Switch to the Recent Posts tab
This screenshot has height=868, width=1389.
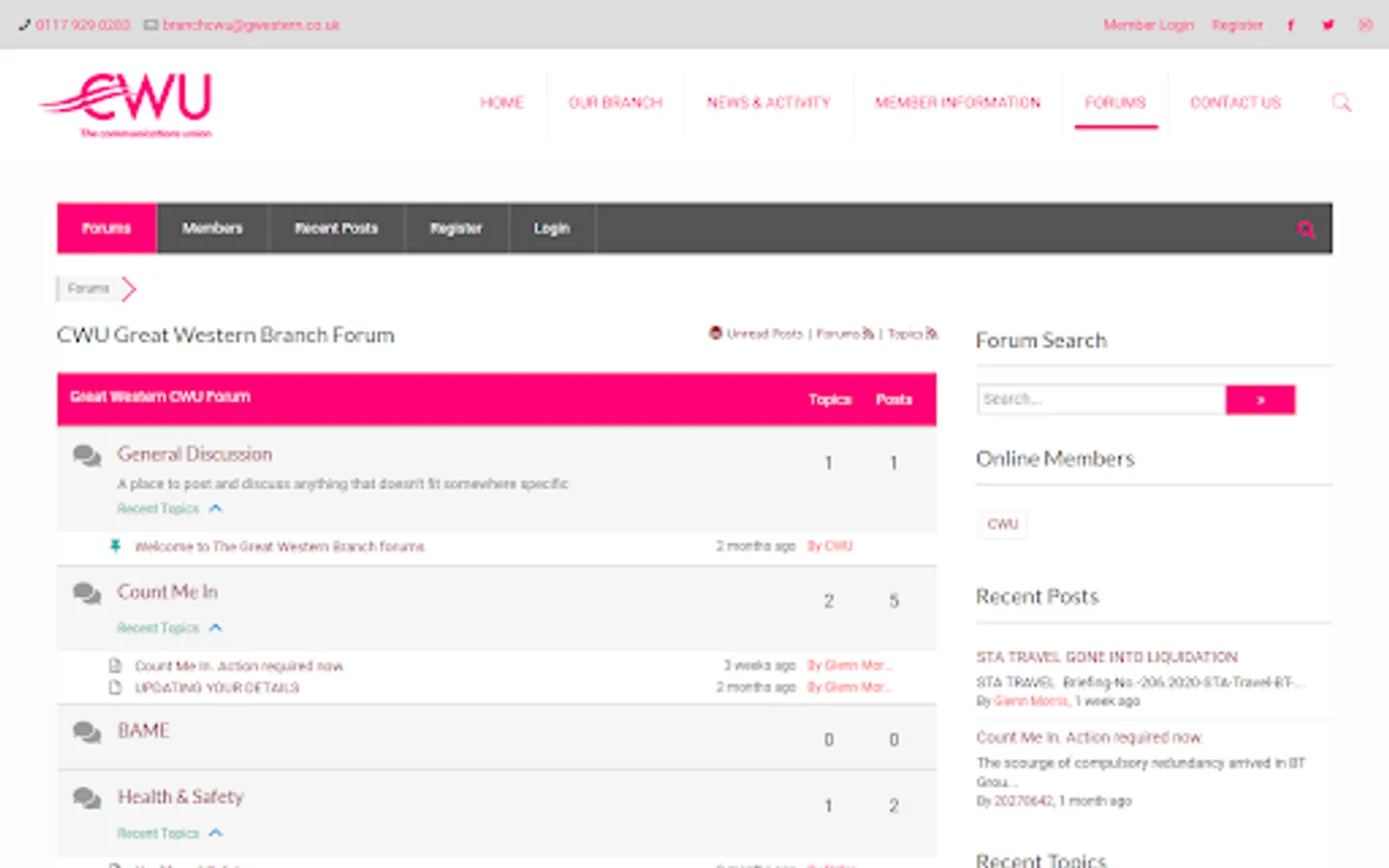337,229
